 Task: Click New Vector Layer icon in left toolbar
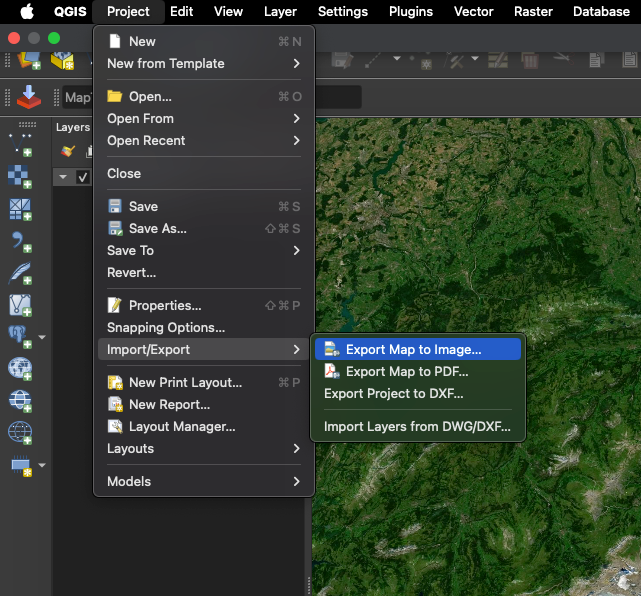20,145
